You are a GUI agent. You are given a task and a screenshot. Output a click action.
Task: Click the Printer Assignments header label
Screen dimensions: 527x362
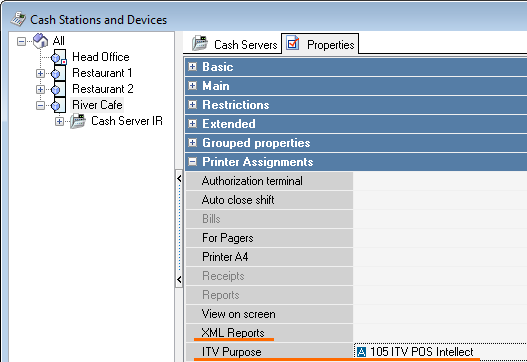pyautogui.click(x=257, y=162)
